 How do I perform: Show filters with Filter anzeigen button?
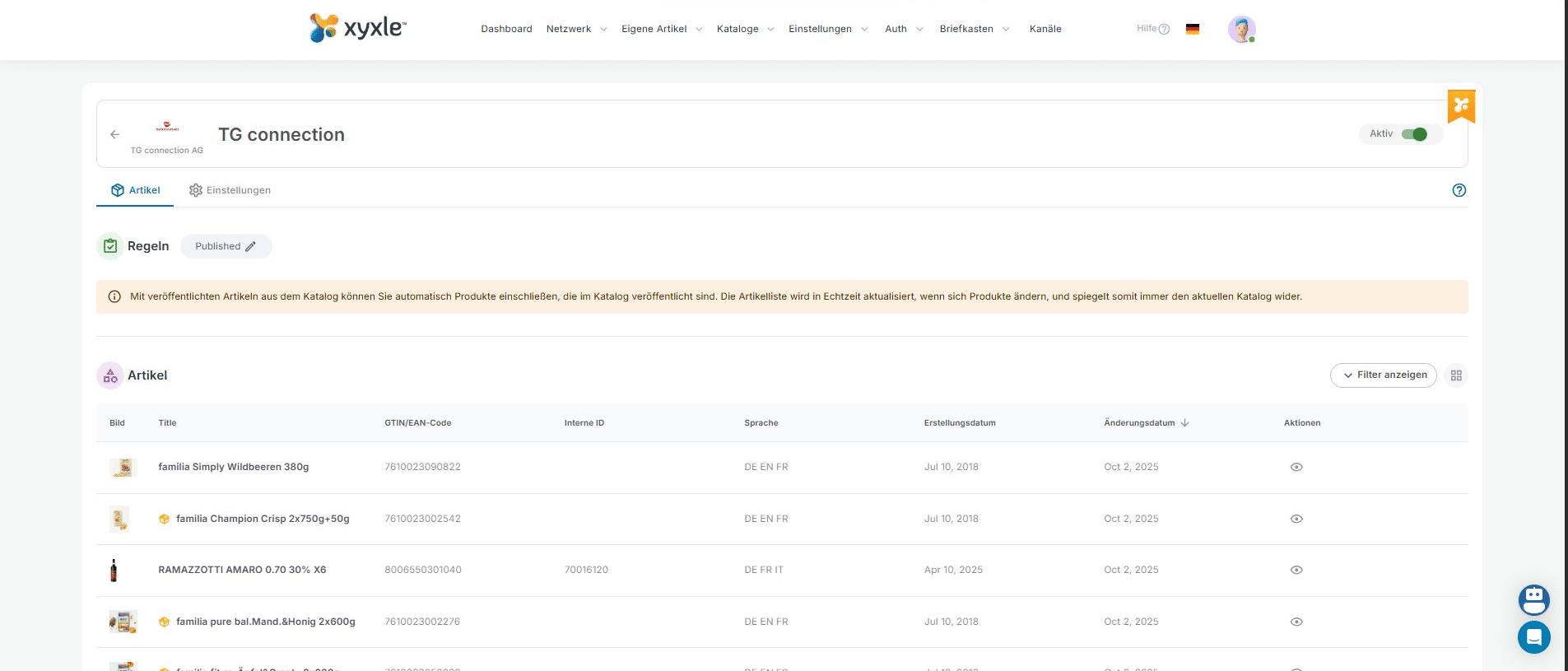click(1384, 375)
